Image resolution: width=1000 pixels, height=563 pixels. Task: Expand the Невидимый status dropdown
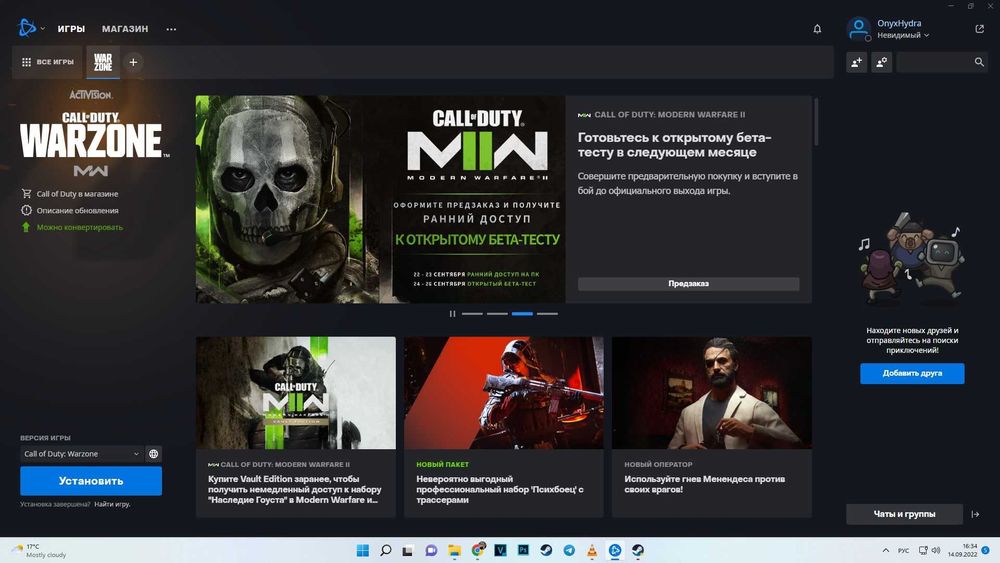[x=903, y=36]
